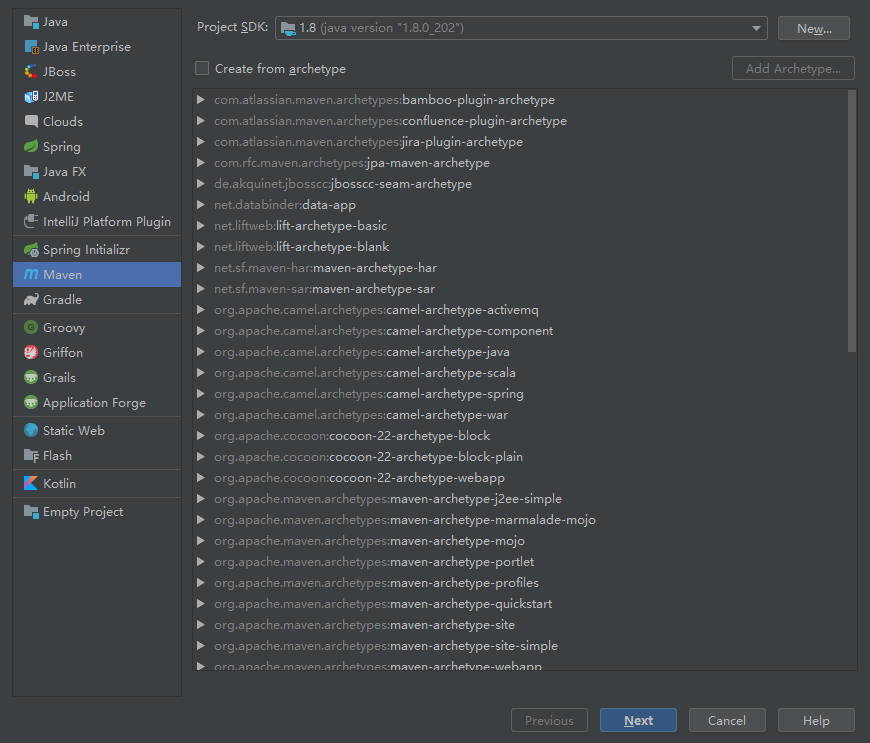Select Spring Initializr label

pyautogui.click(x=87, y=250)
